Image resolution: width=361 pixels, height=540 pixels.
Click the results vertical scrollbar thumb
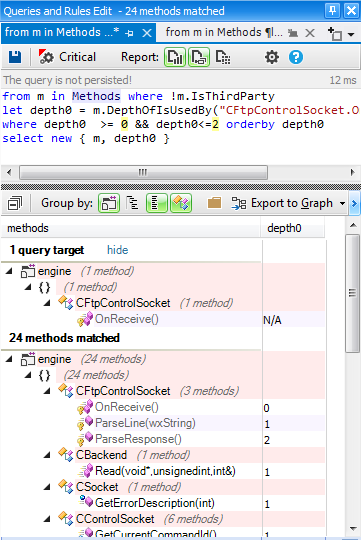coord(352,293)
